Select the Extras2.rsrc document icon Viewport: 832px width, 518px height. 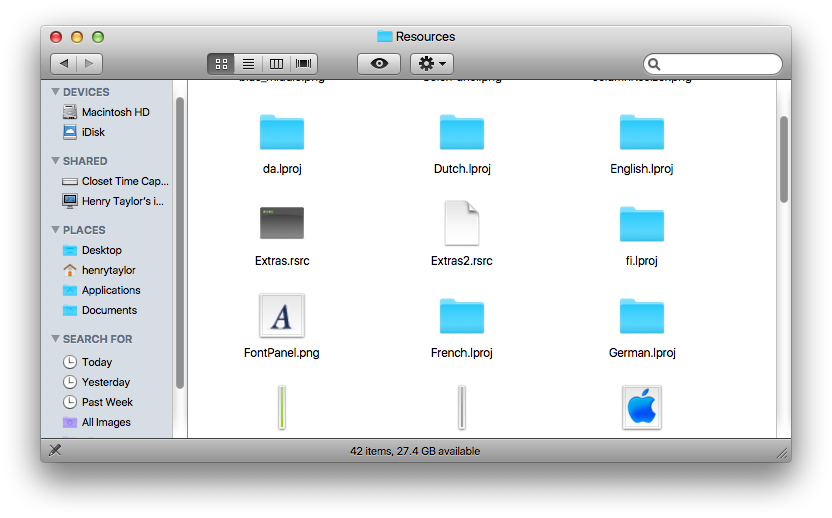coord(462,223)
